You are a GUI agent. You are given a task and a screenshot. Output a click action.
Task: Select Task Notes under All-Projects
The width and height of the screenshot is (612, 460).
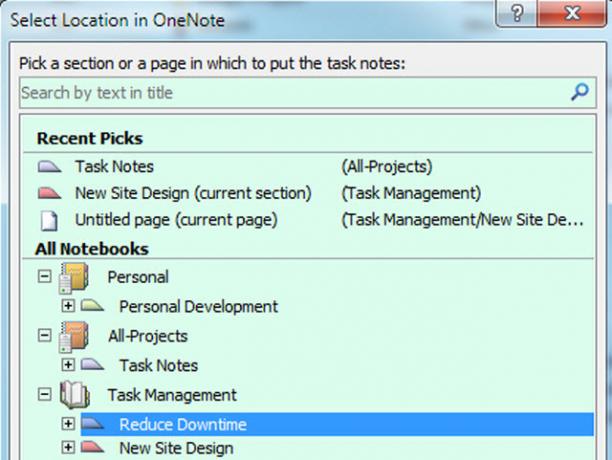pos(158,366)
